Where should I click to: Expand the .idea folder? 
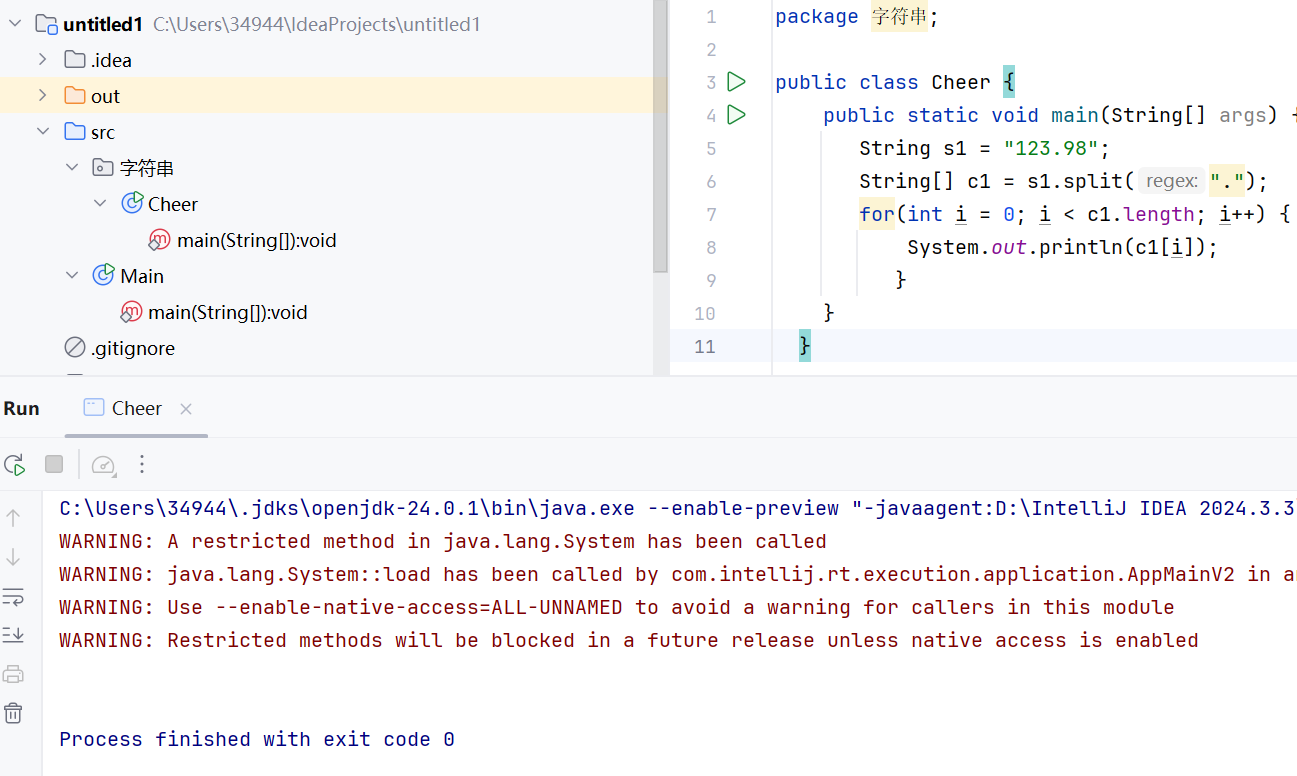[x=42, y=59]
